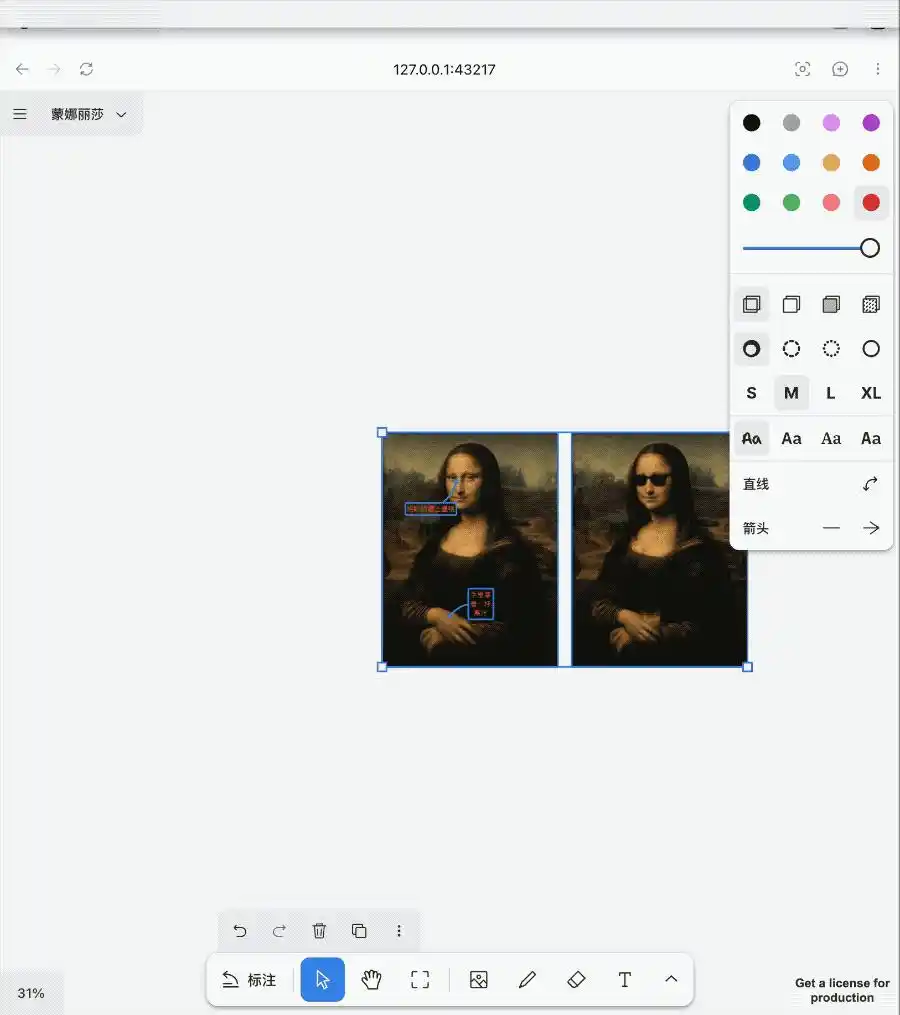Duplicate selection with the copy icon
This screenshot has width=900, height=1015.
pyautogui.click(x=359, y=931)
